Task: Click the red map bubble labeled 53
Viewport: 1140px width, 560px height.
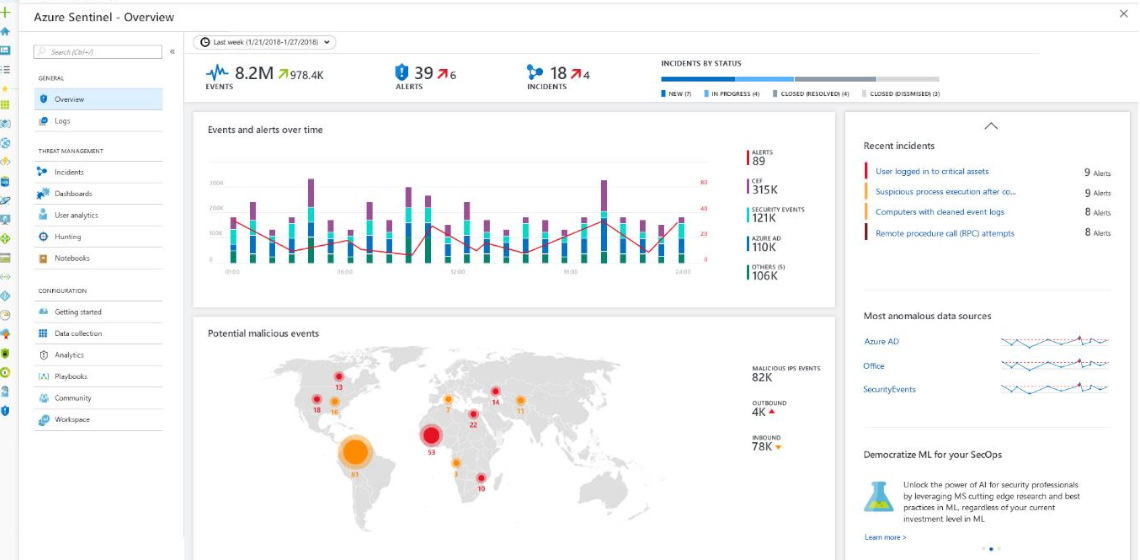Action: click(x=432, y=436)
